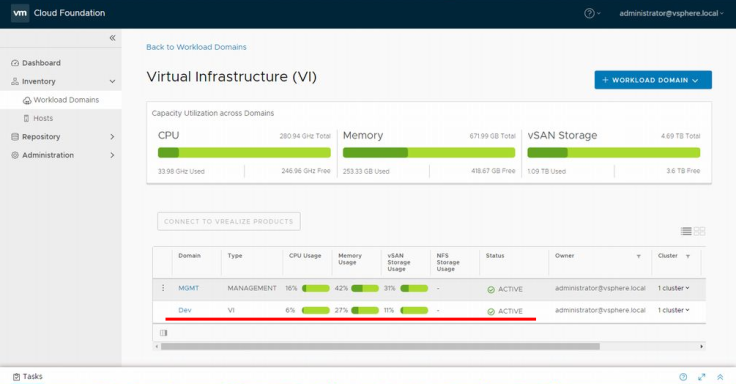Image resolution: width=736 pixels, height=384 pixels.
Task: Click Cluster column filter icon
Action: [x=688, y=256]
